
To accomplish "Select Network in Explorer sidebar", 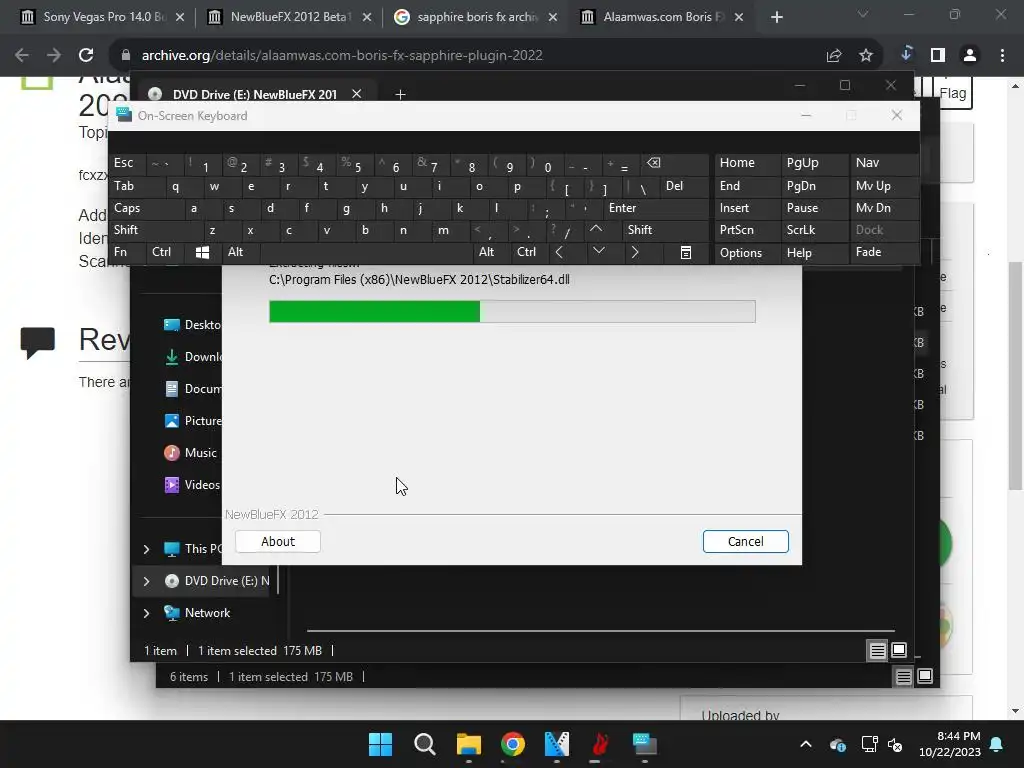I will coord(197,613).
